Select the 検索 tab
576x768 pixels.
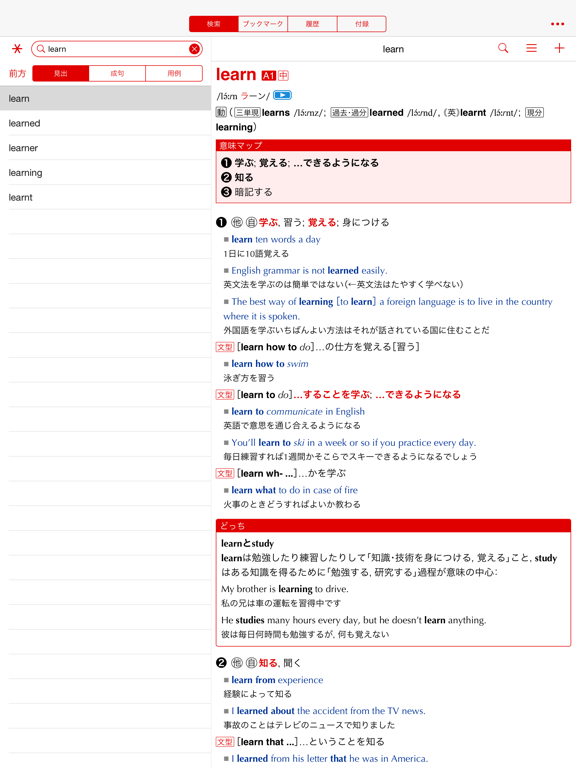[x=214, y=24]
